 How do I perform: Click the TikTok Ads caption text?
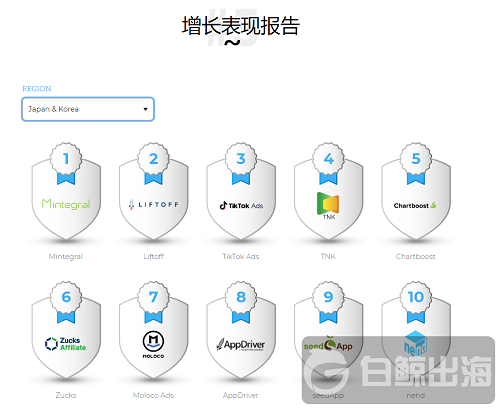pos(241,256)
